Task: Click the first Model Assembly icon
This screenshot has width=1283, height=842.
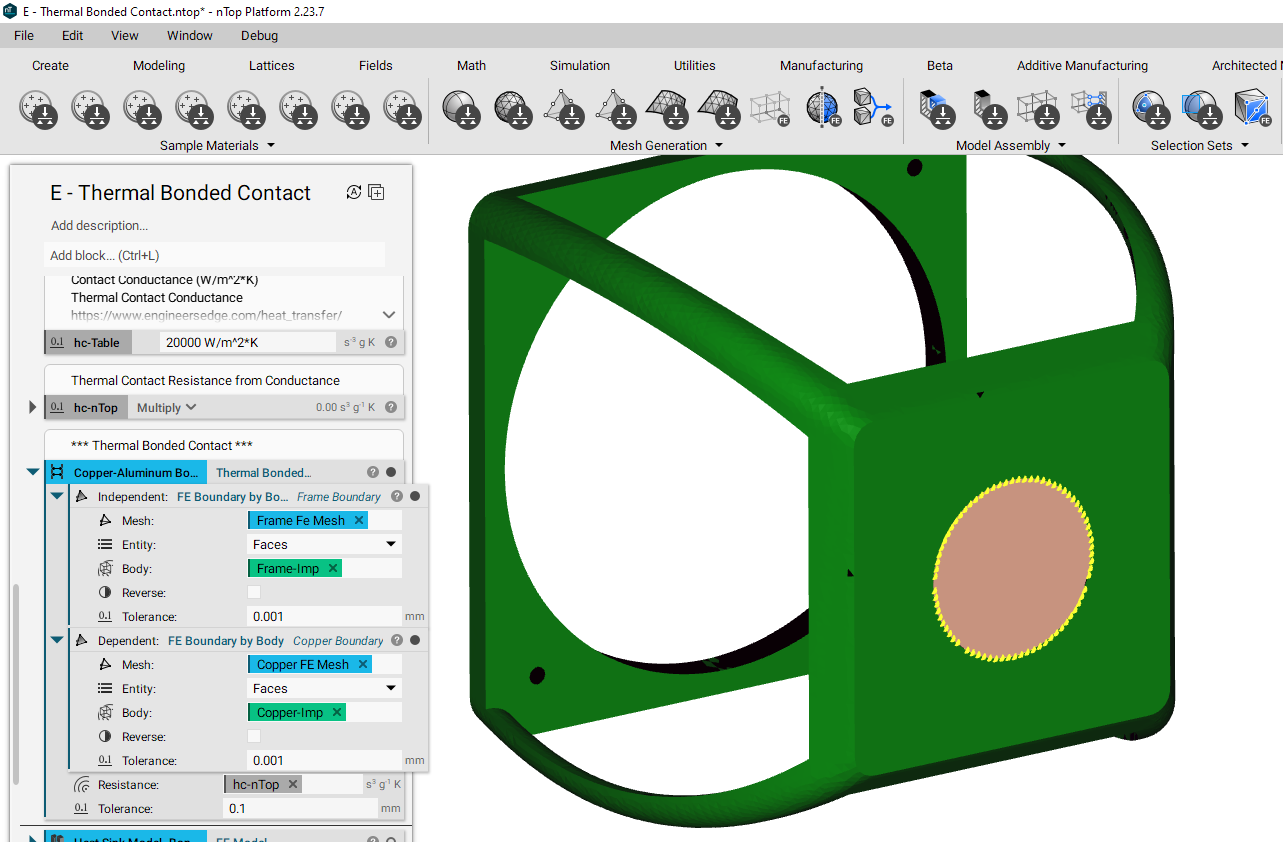Action: pos(938,107)
